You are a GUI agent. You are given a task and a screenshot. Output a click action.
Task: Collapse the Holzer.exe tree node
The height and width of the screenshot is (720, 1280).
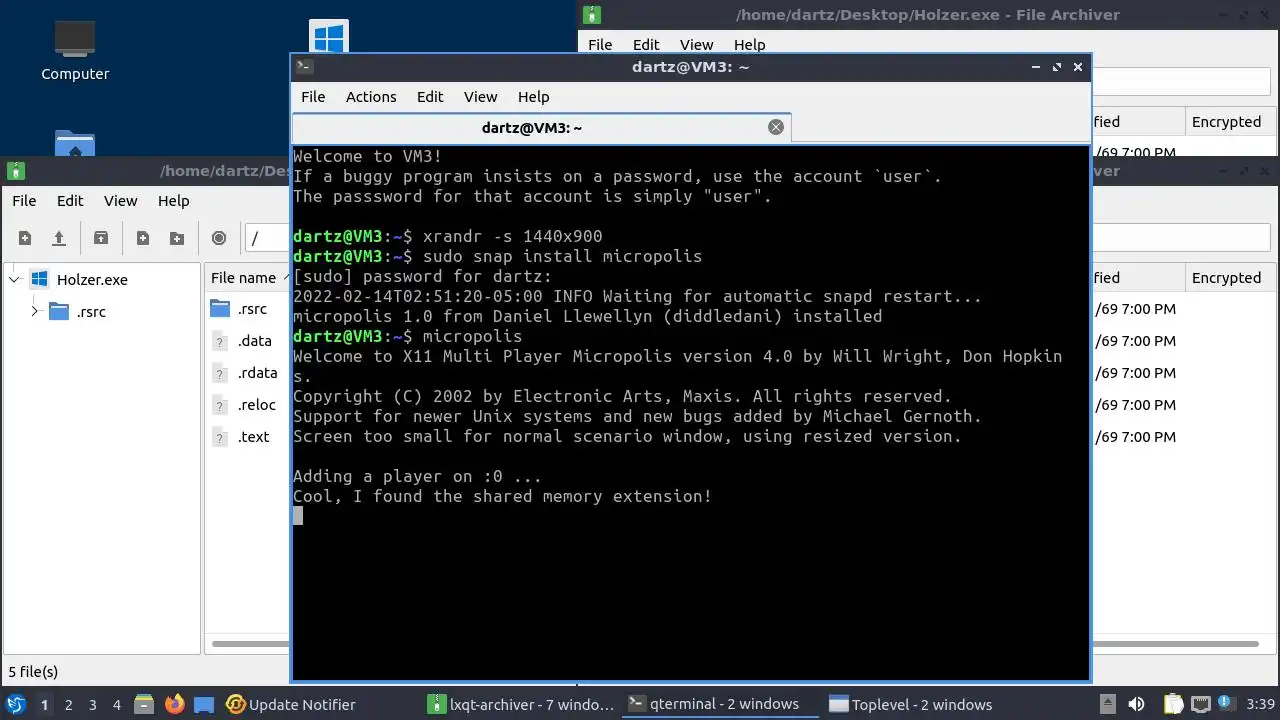coord(14,280)
